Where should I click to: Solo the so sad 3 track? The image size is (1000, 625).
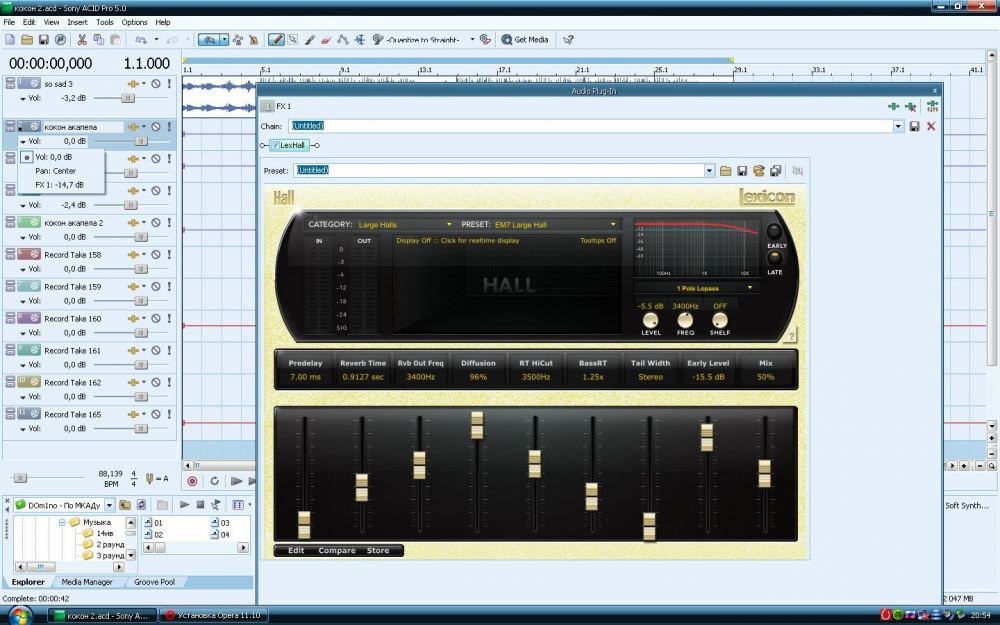(169, 84)
